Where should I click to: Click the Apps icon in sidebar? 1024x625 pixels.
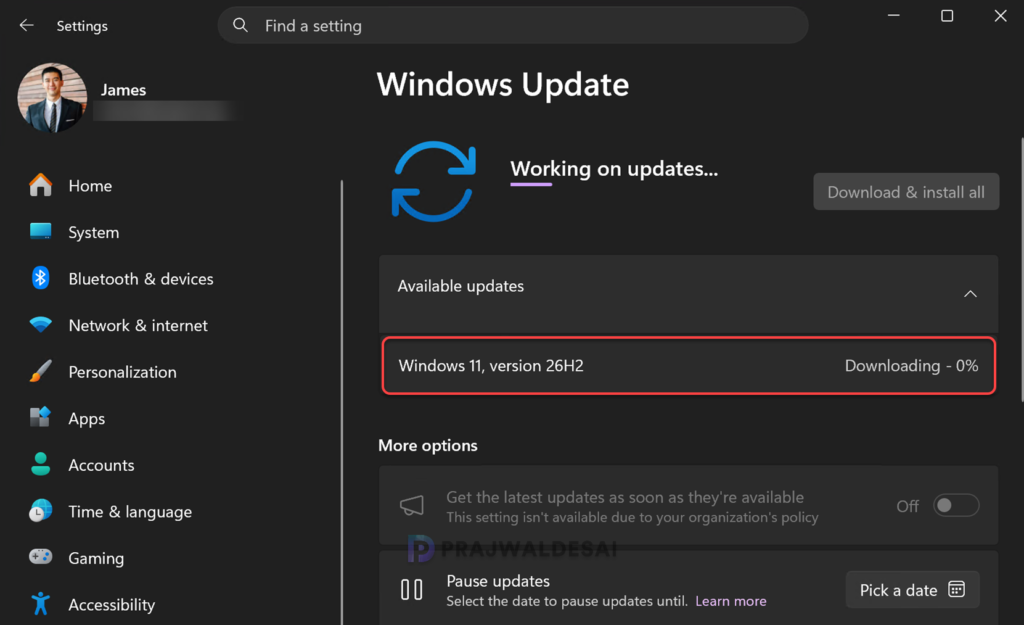pyautogui.click(x=40, y=417)
